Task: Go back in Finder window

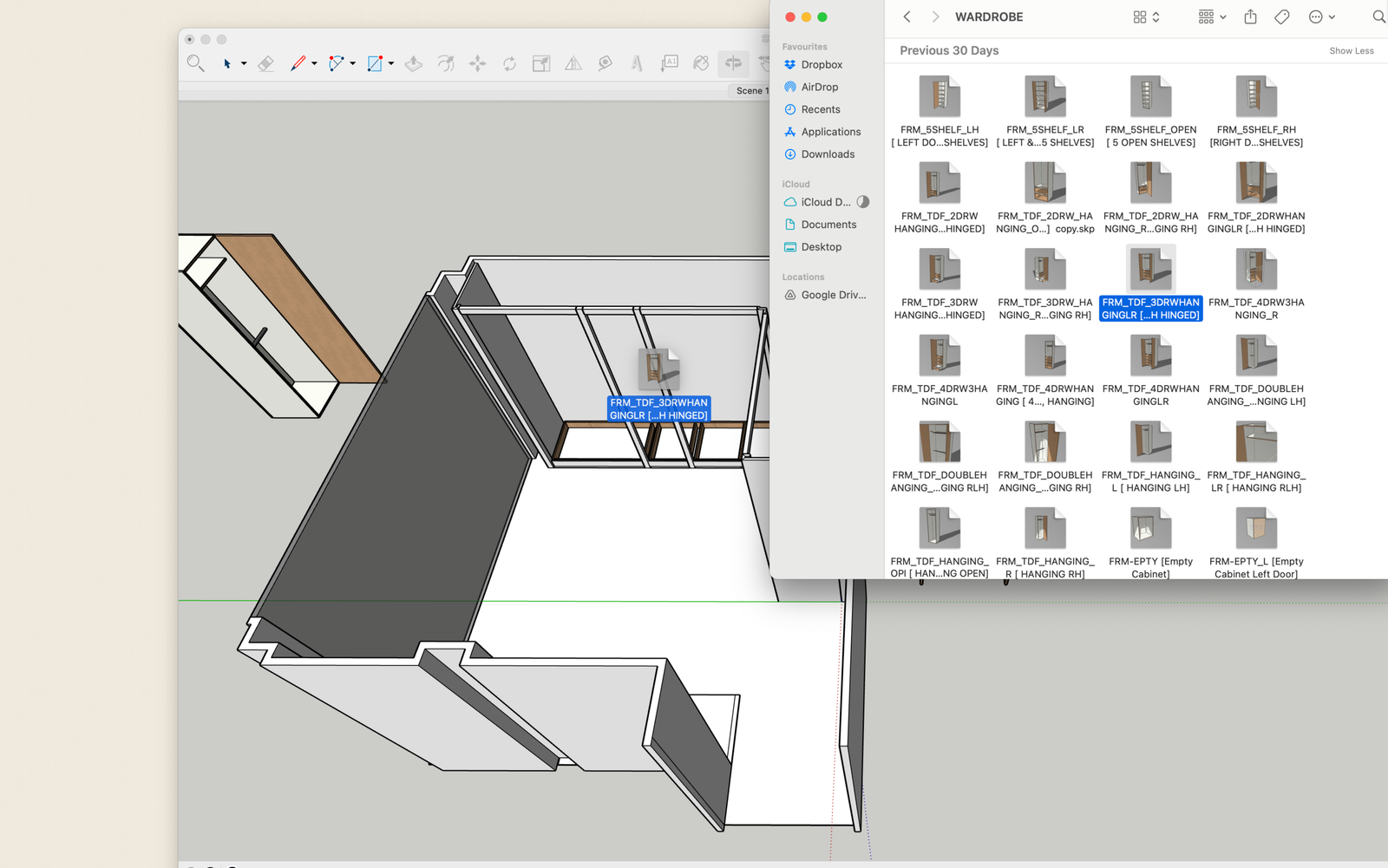Action: click(907, 16)
